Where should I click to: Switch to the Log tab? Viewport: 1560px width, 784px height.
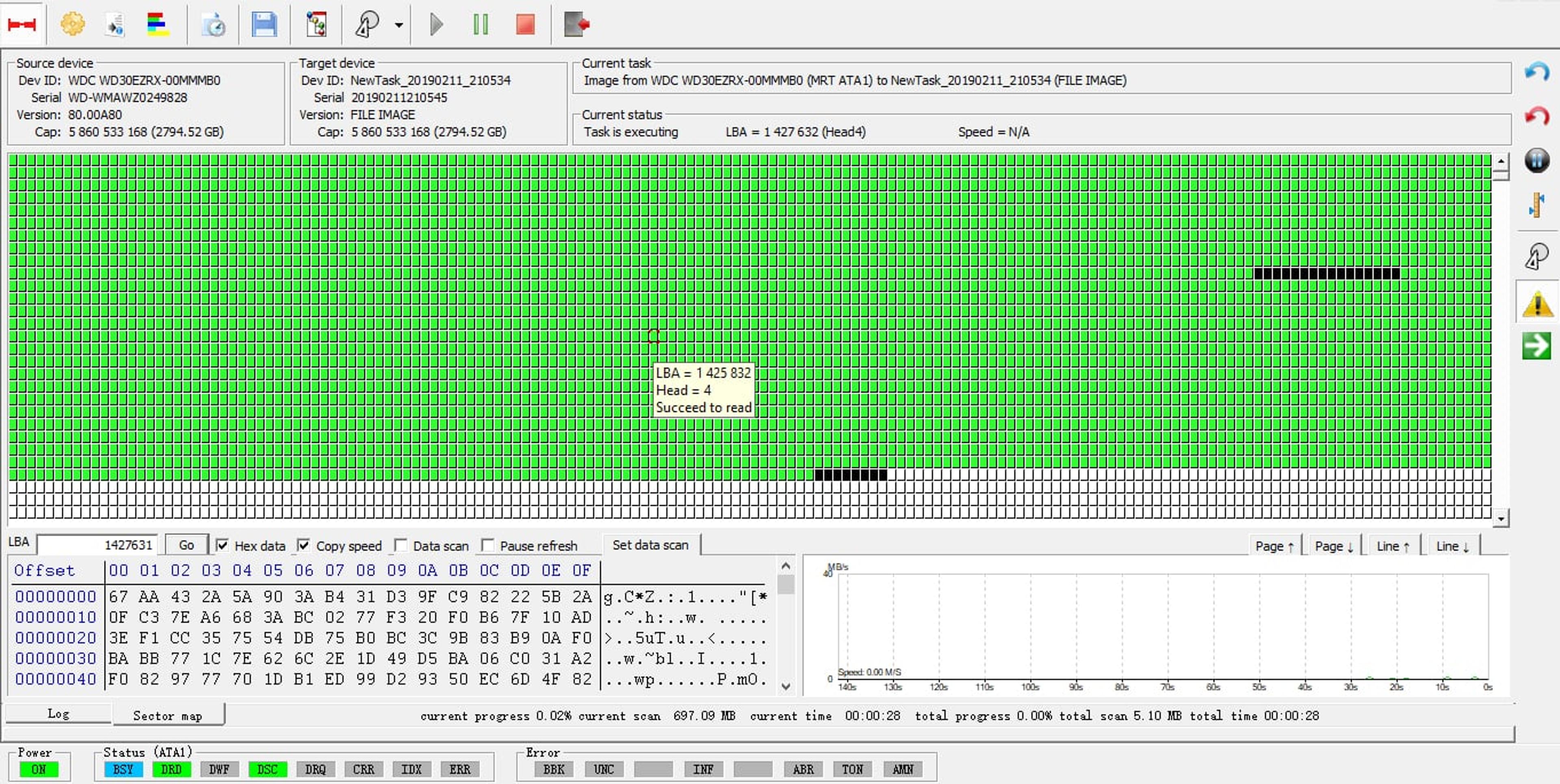(58, 714)
